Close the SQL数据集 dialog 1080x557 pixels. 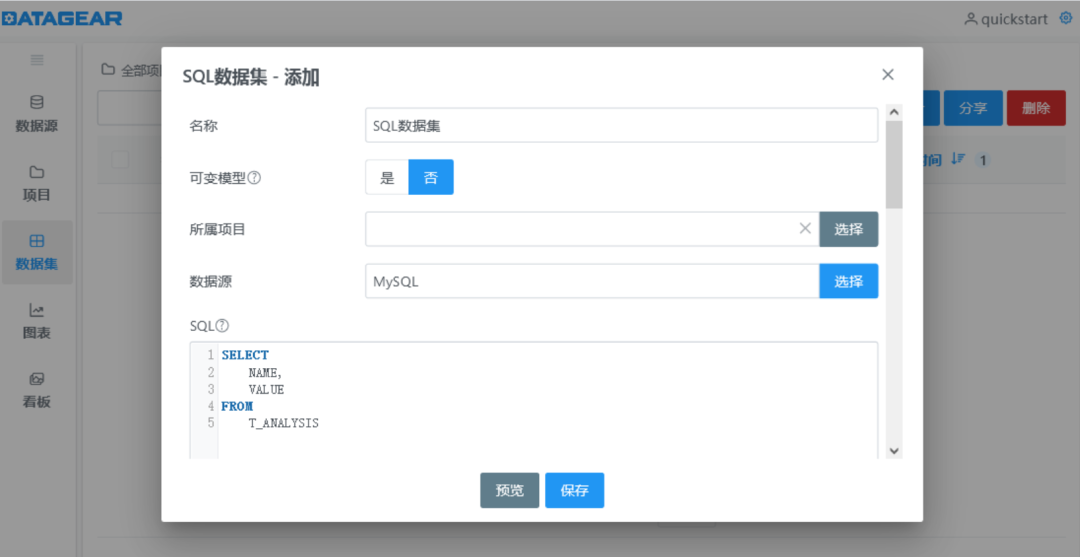click(887, 75)
